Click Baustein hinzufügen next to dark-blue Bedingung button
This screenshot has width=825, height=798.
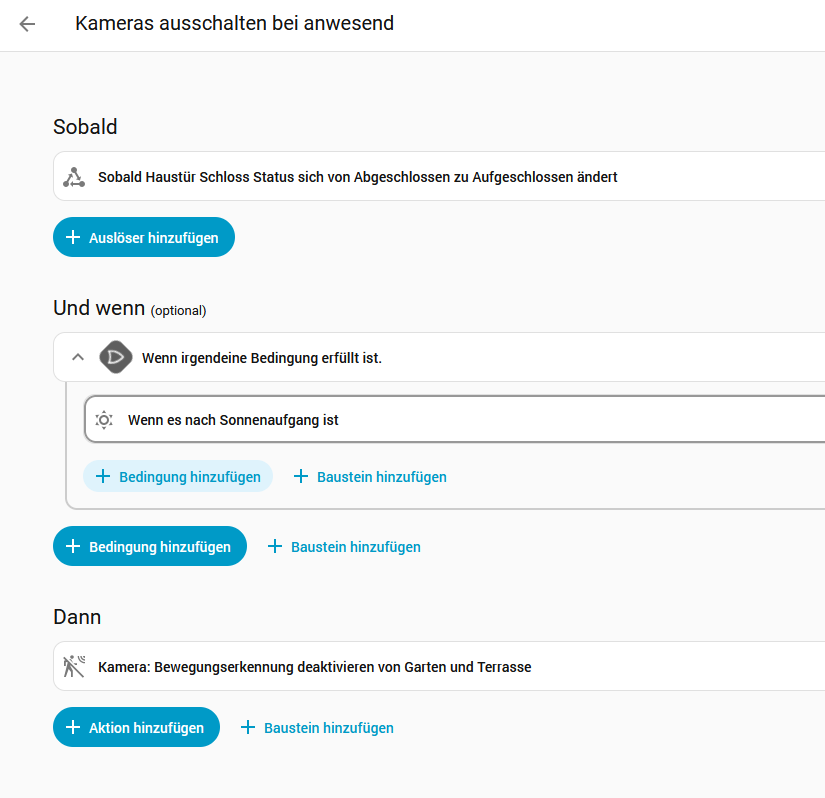click(344, 547)
